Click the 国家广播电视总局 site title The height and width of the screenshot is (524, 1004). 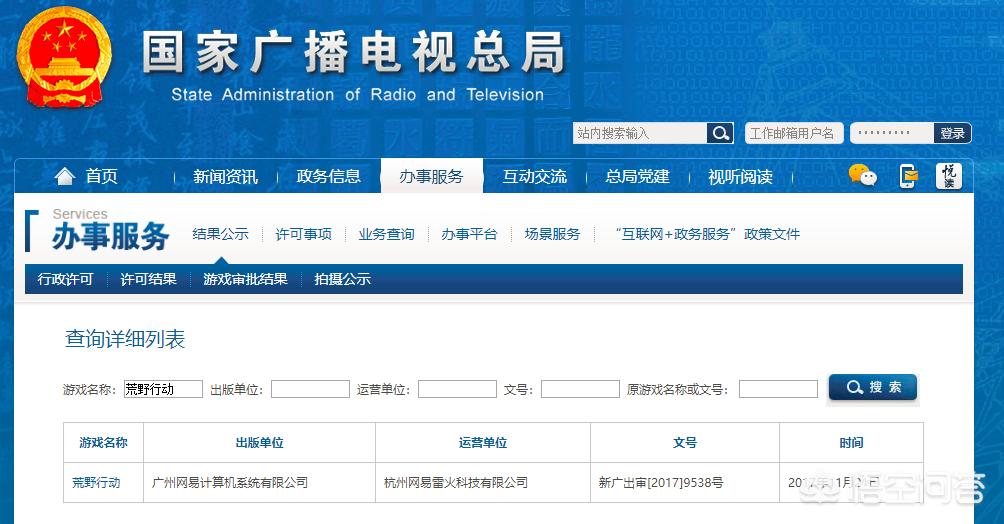pyautogui.click(x=353, y=52)
